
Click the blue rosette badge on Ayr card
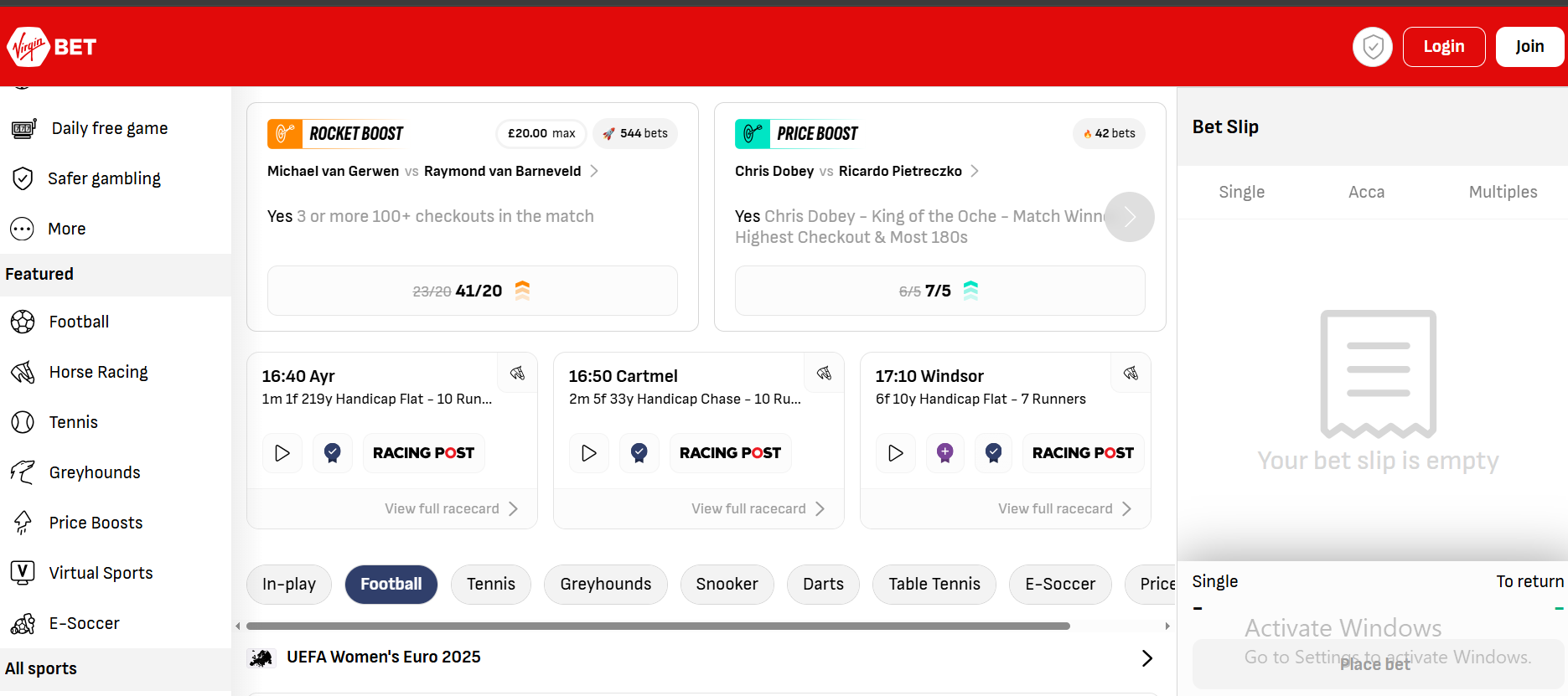(333, 453)
